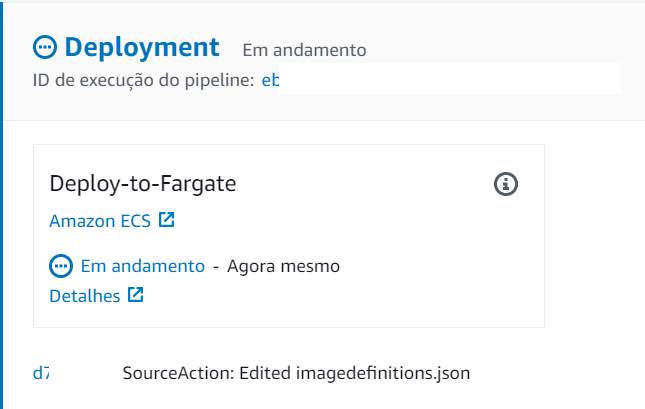Open the Detalhes link
This screenshot has height=409, width=645.
[x=84, y=296]
